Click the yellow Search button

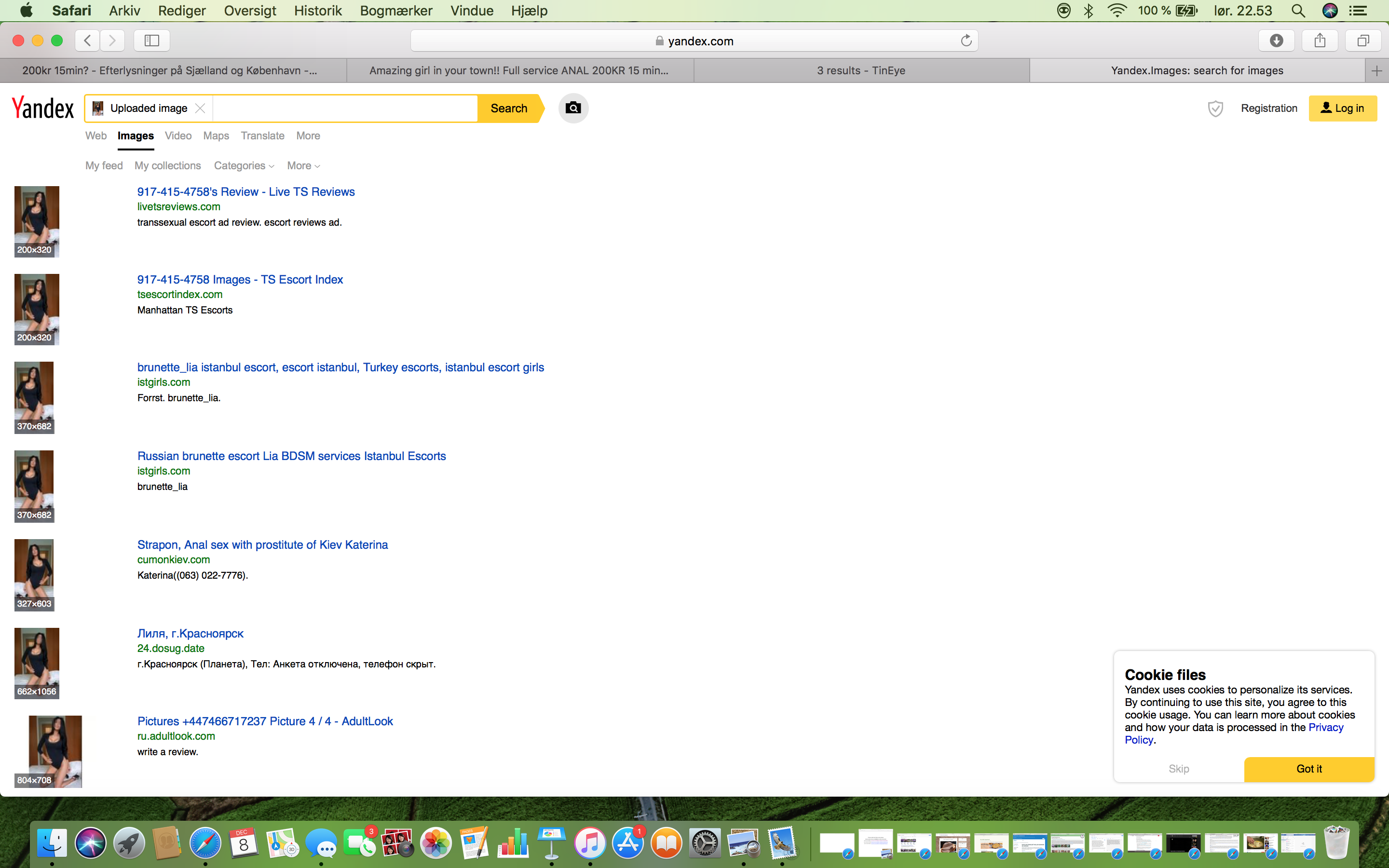(x=509, y=108)
